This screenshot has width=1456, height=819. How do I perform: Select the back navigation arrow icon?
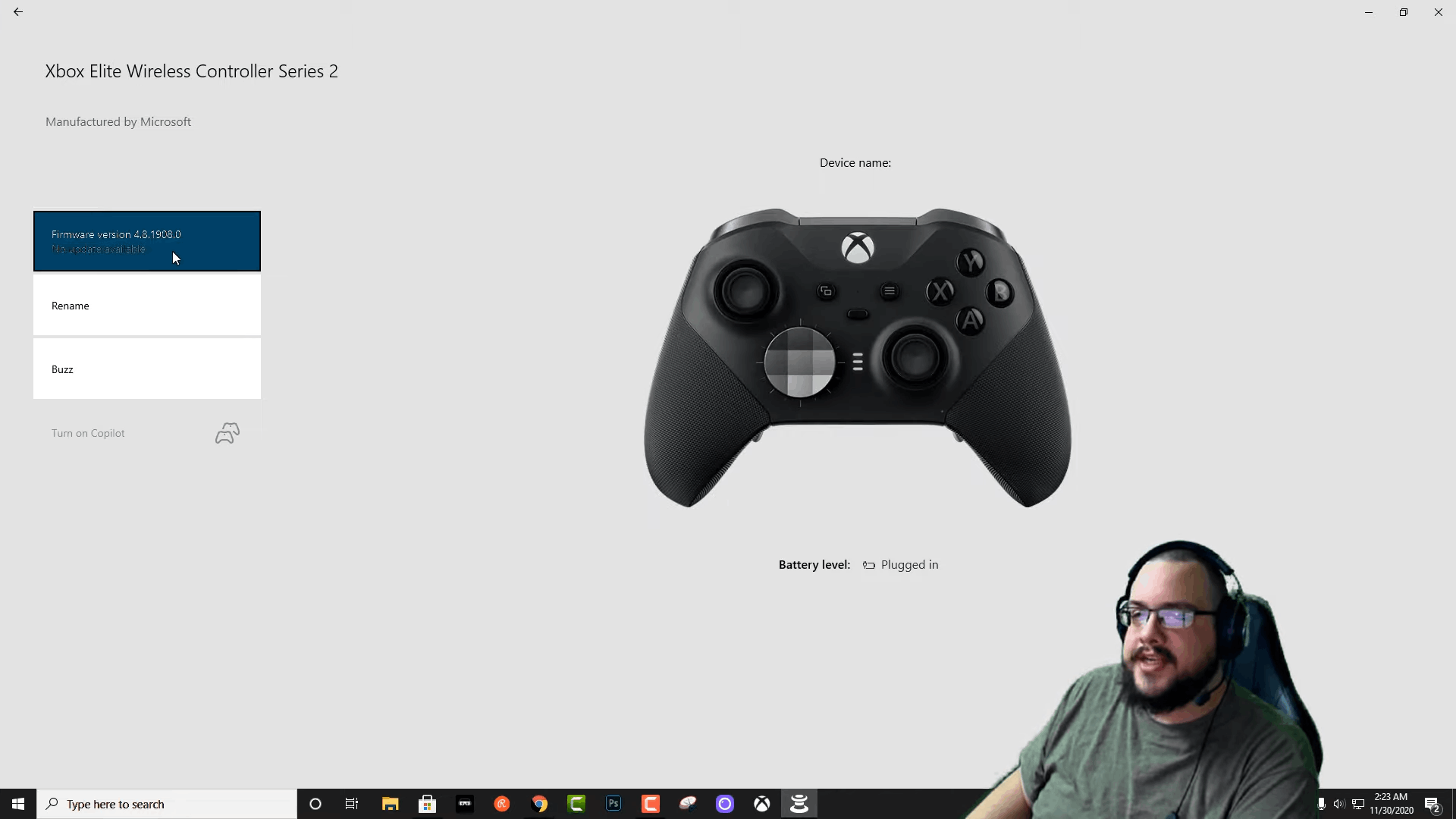(18, 11)
